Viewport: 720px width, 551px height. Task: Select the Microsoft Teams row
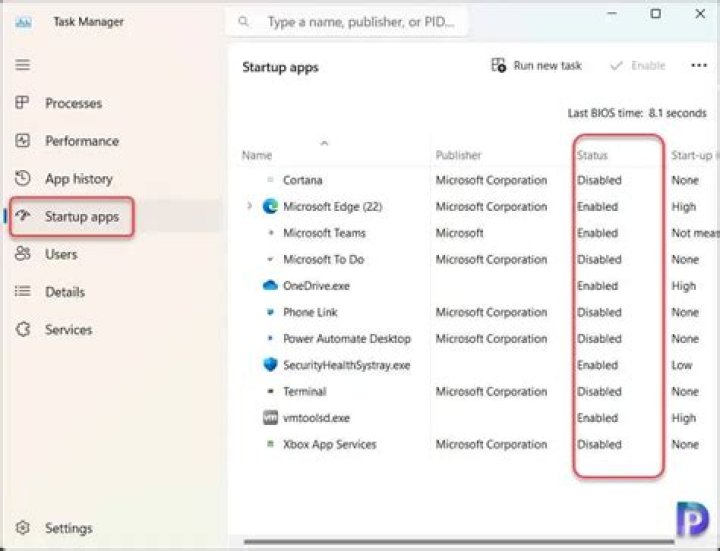click(x=478, y=233)
